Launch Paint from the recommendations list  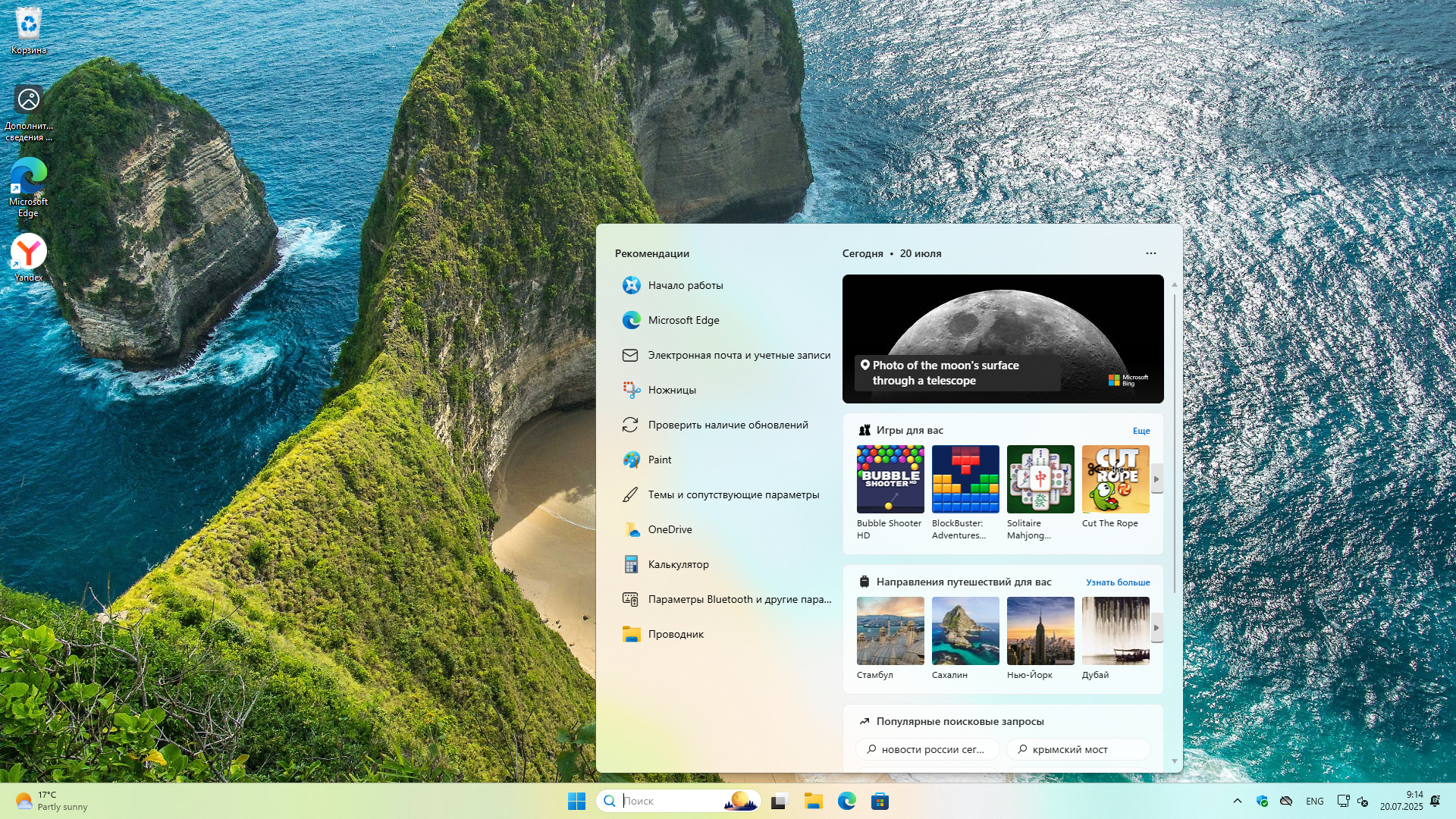(x=659, y=460)
